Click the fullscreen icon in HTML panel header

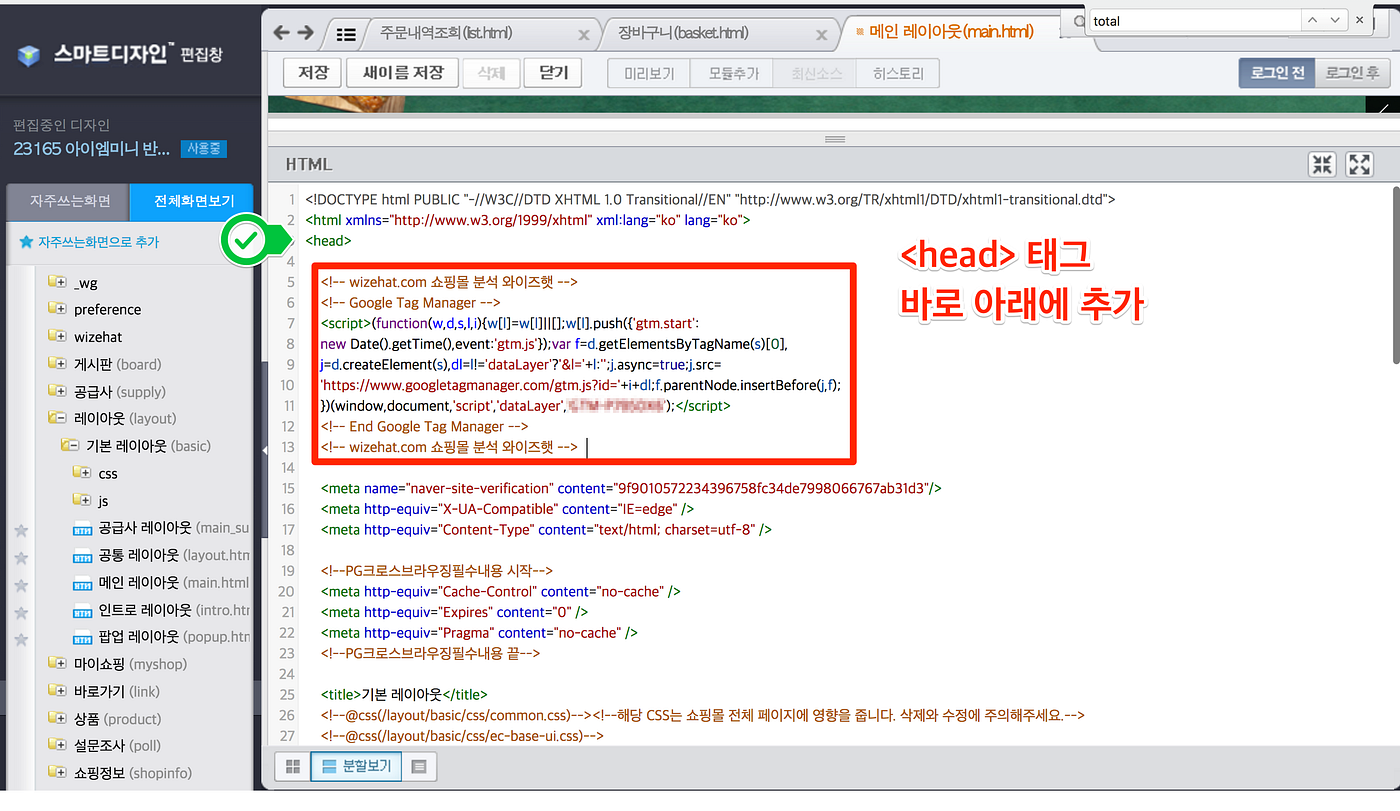[1359, 163]
